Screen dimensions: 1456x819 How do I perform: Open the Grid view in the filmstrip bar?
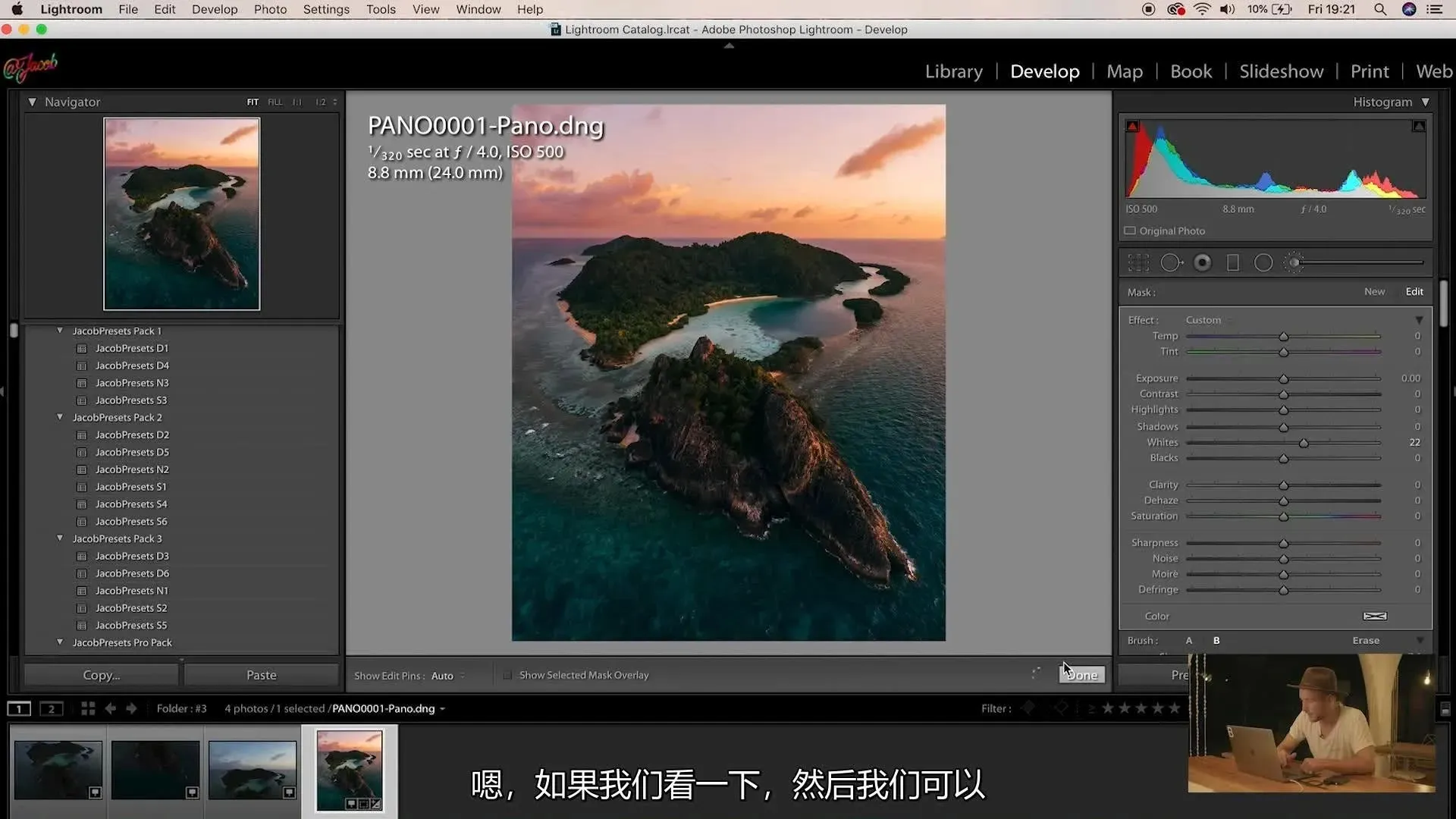tap(88, 708)
